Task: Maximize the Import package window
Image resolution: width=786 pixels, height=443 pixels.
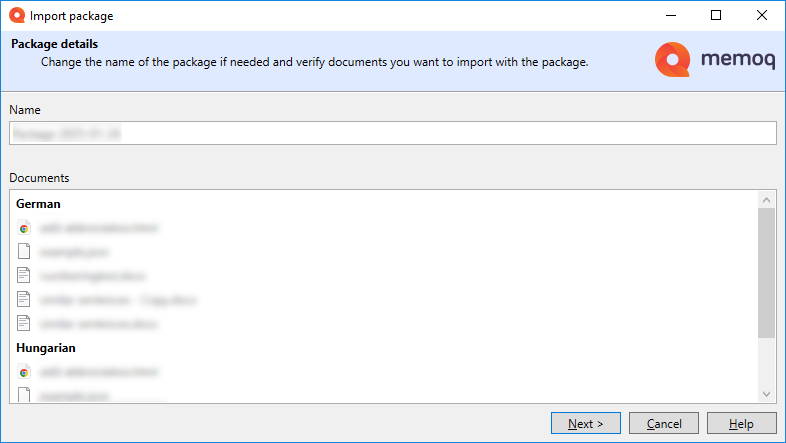Action: 716,15
